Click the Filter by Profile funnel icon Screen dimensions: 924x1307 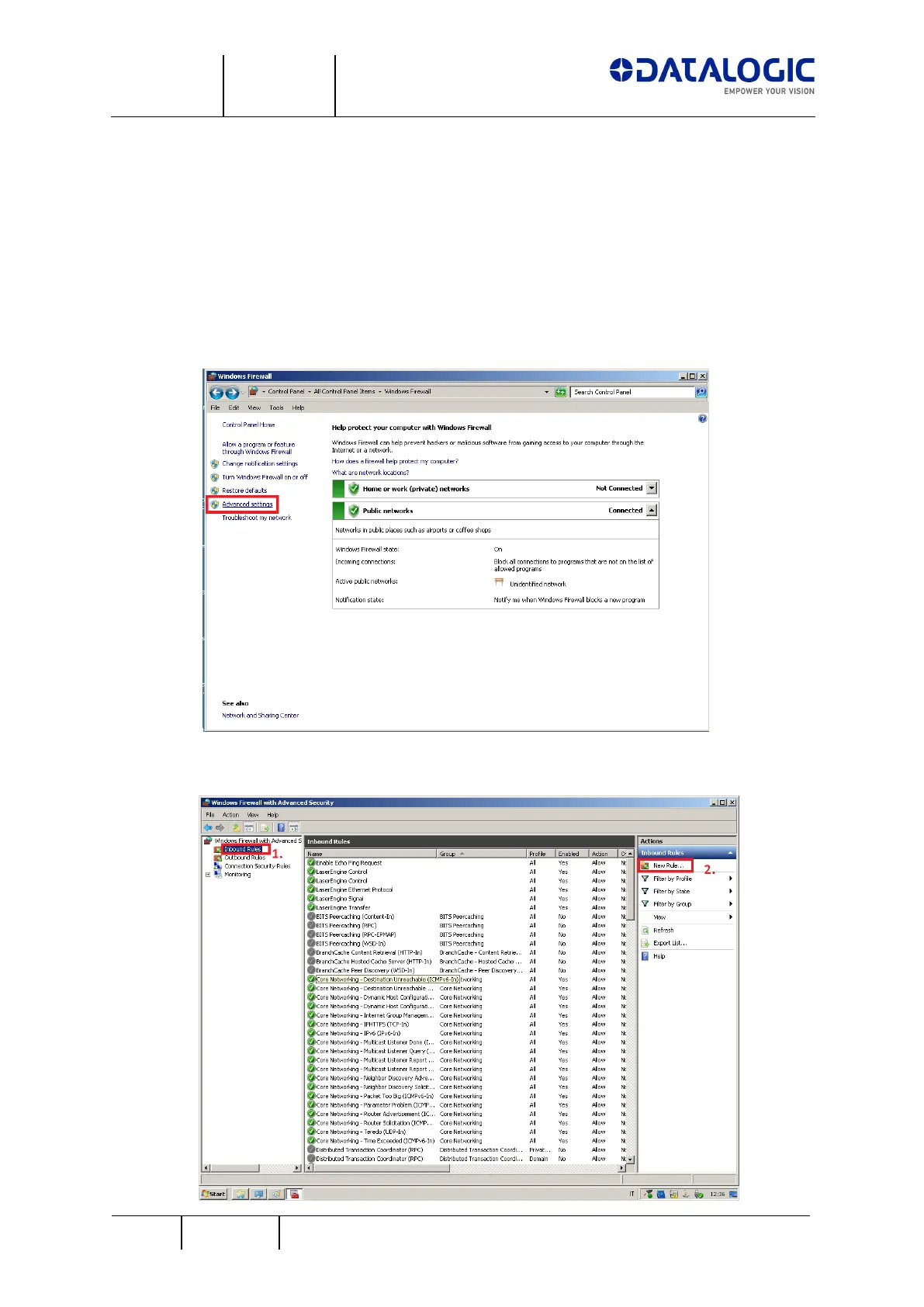[x=645, y=879]
